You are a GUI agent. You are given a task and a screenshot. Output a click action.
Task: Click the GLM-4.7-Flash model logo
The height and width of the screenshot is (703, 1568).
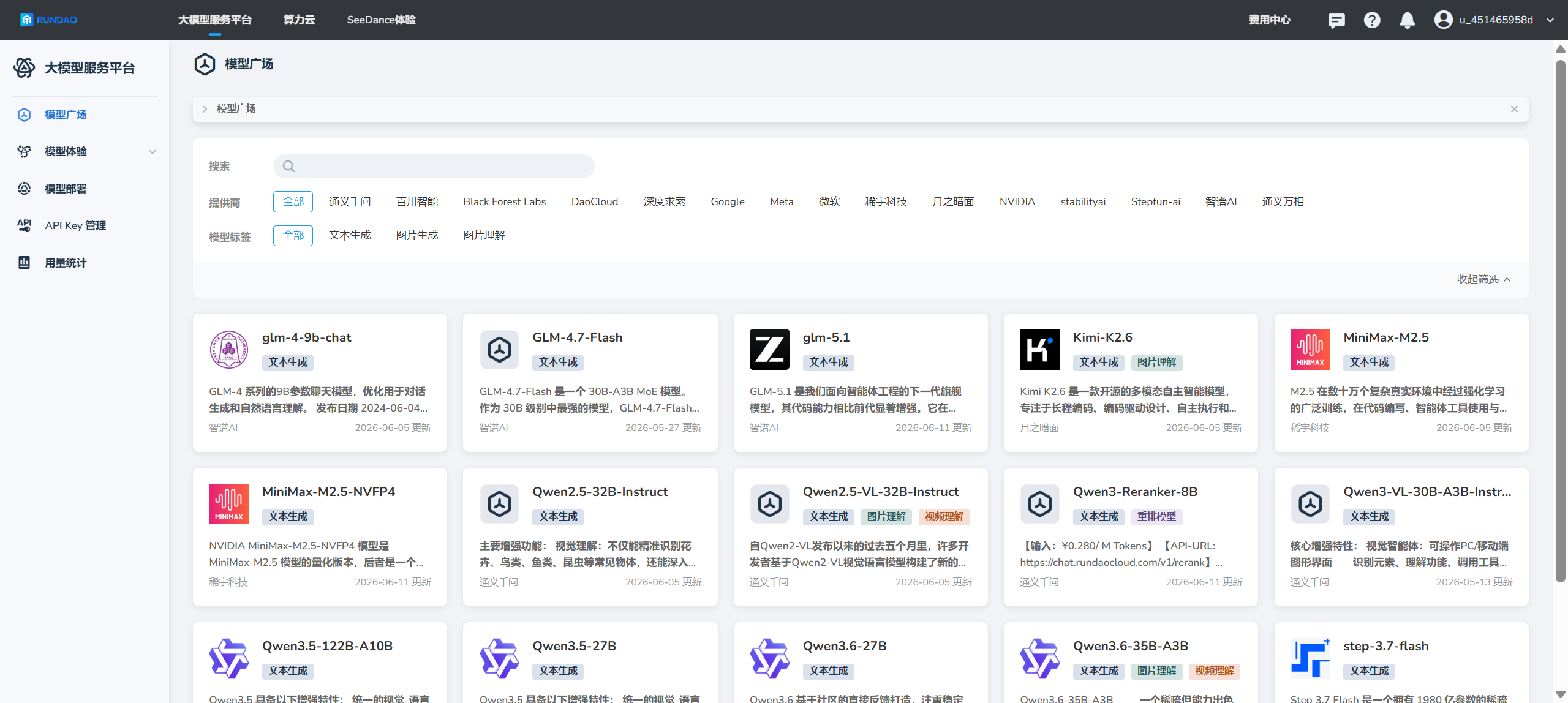(x=500, y=350)
